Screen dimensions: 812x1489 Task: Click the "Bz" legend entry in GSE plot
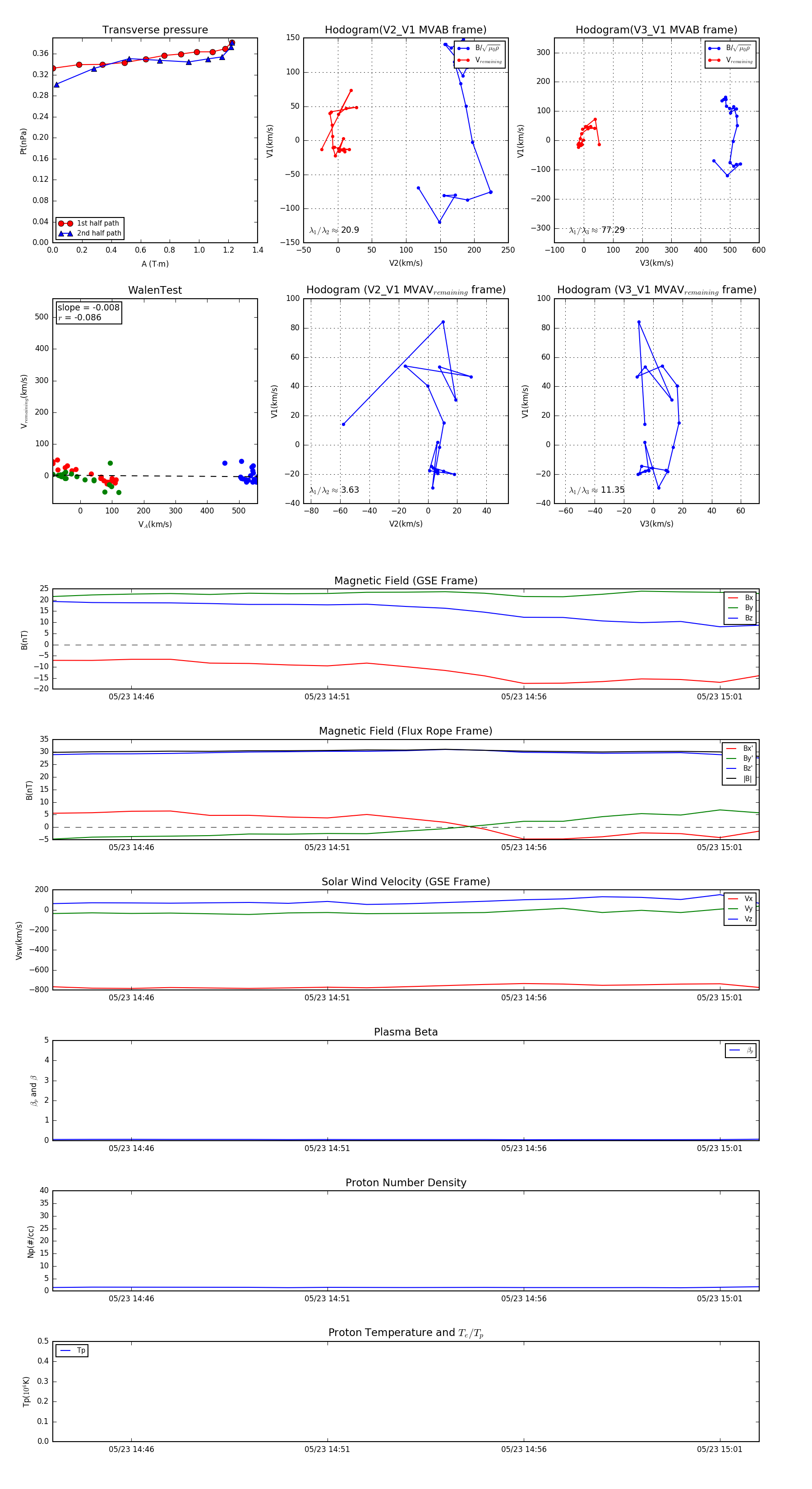(x=740, y=619)
